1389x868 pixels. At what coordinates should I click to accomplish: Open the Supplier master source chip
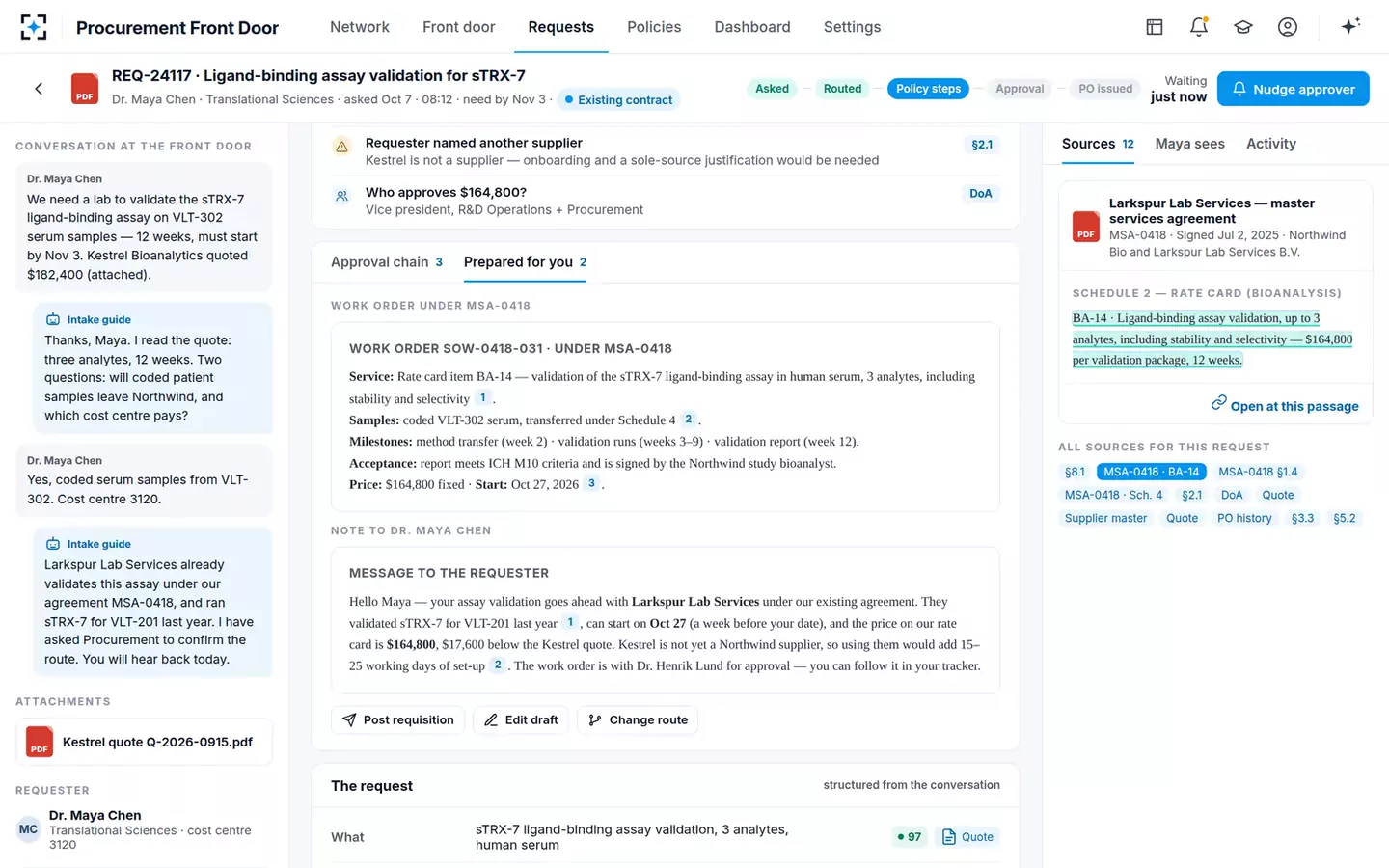click(1106, 518)
